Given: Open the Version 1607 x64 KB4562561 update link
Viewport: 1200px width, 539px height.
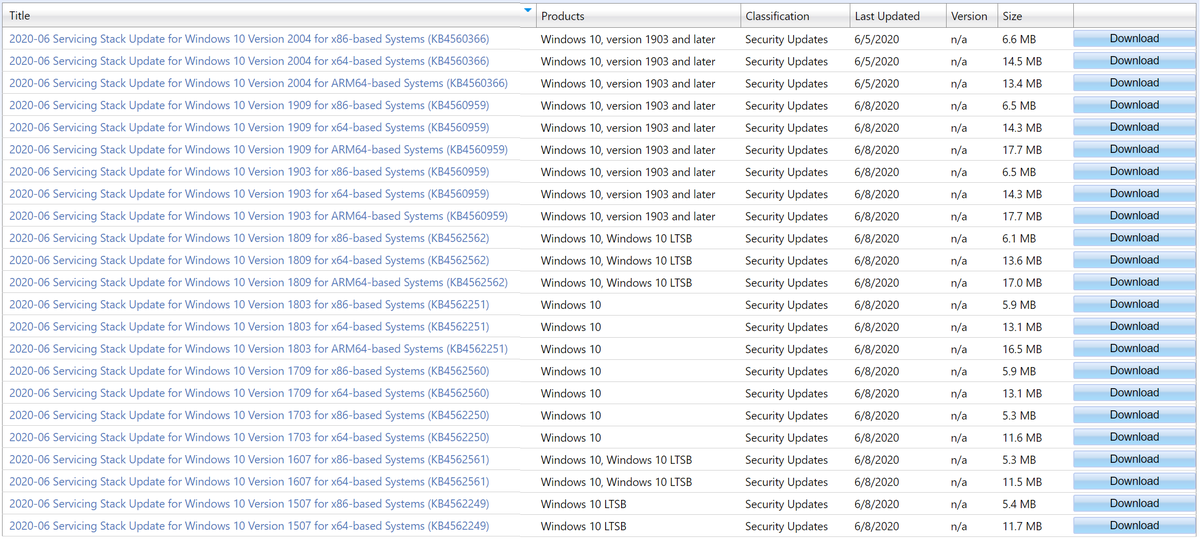Looking at the screenshot, I should click(249, 482).
